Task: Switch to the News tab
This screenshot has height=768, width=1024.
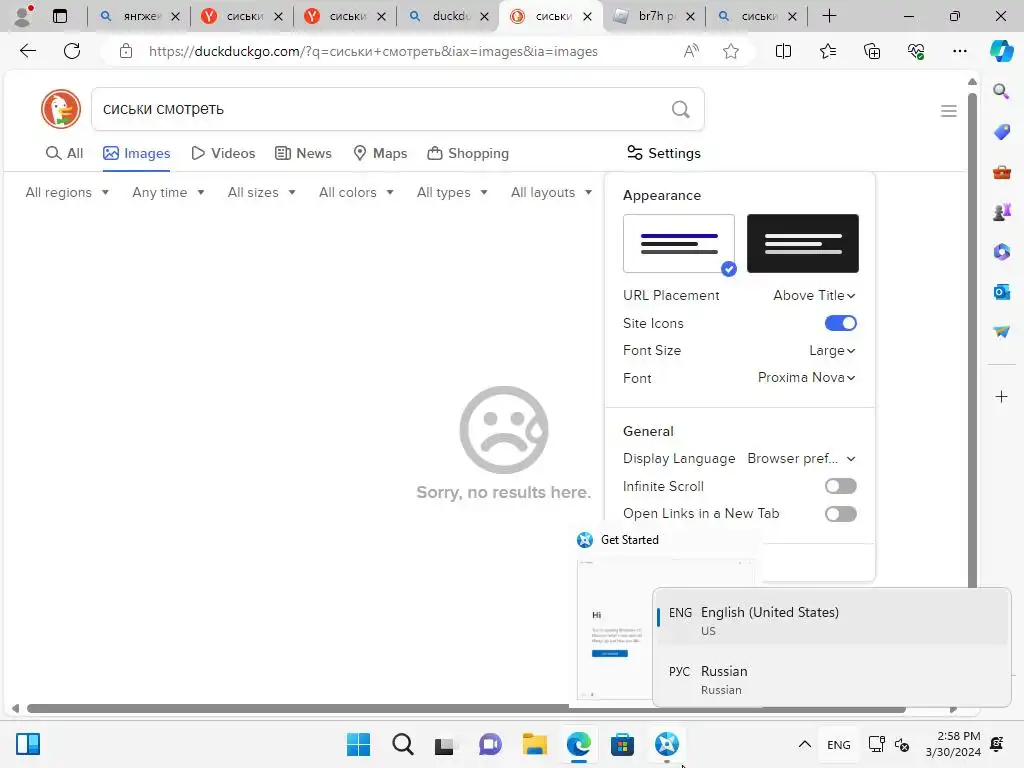Action: [x=303, y=153]
